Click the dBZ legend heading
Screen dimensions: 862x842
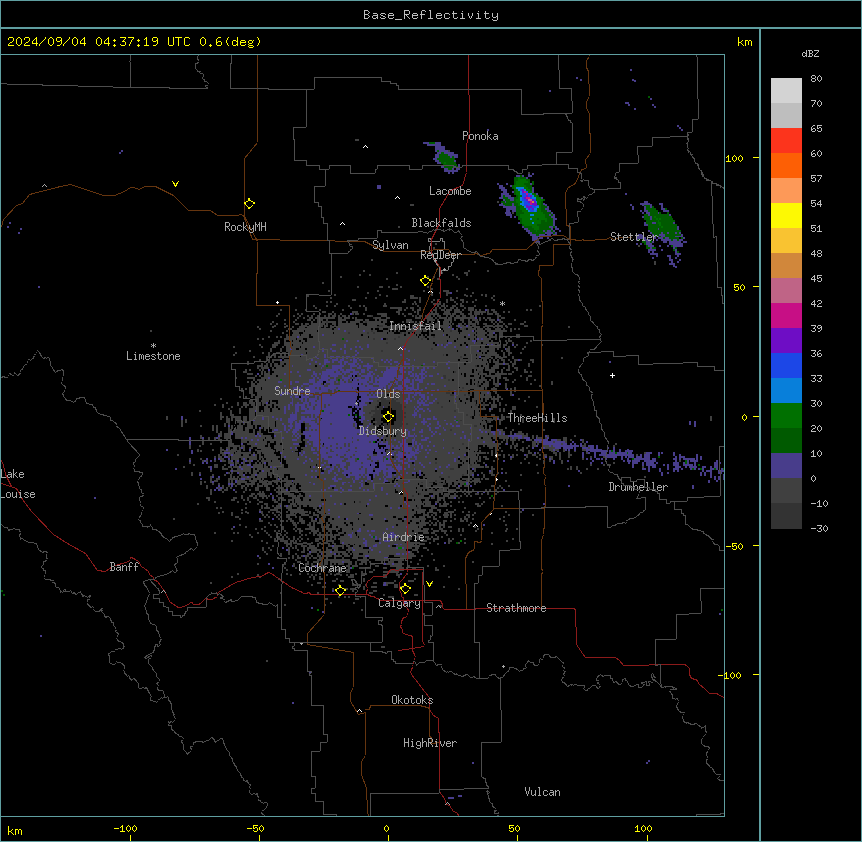pos(810,53)
